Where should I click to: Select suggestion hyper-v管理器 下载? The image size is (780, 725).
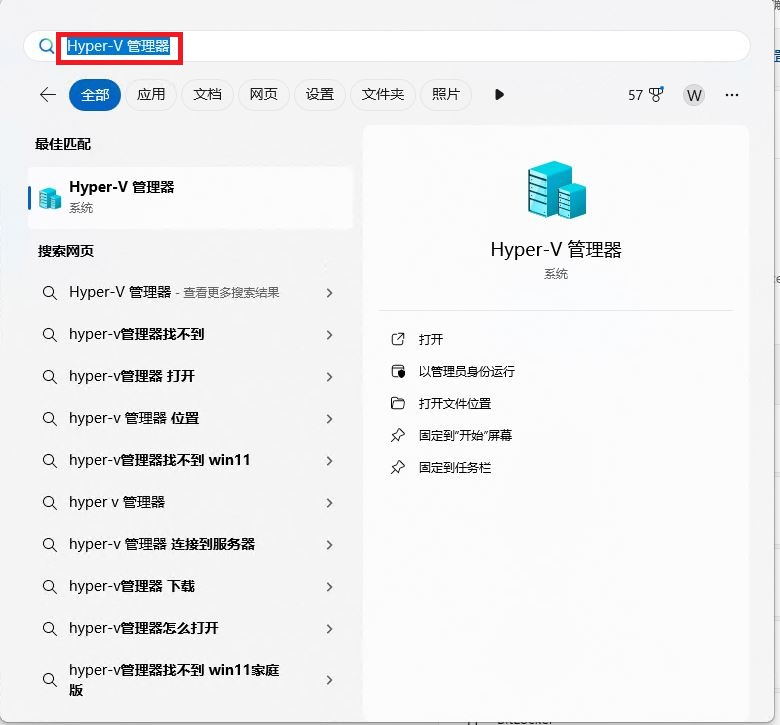[191, 586]
